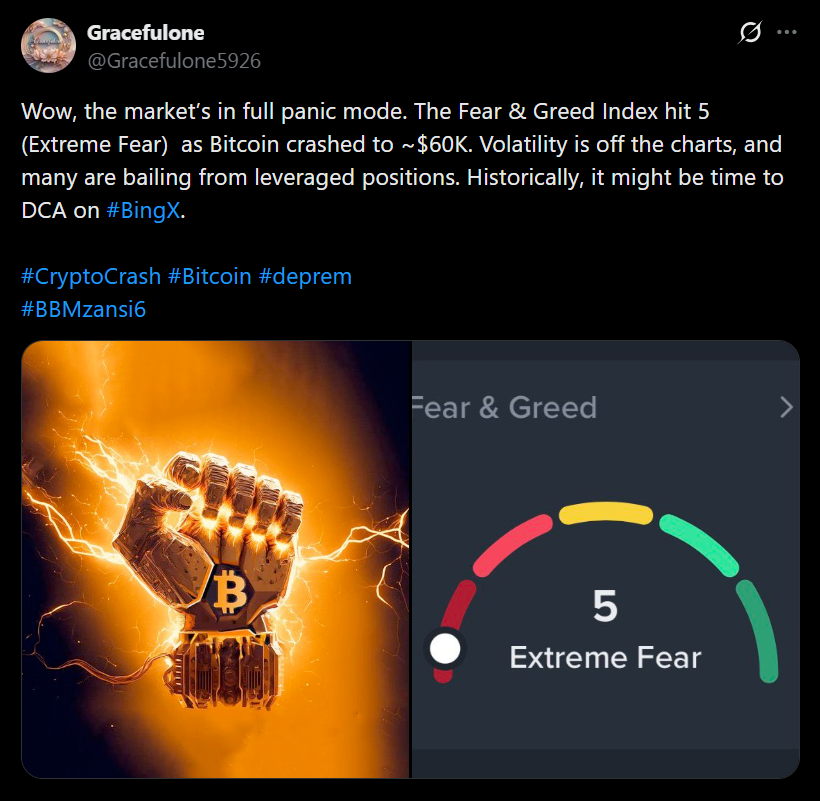Open the three-dot more options menu
The height and width of the screenshot is (801, 820).
[x=787, y=33]
